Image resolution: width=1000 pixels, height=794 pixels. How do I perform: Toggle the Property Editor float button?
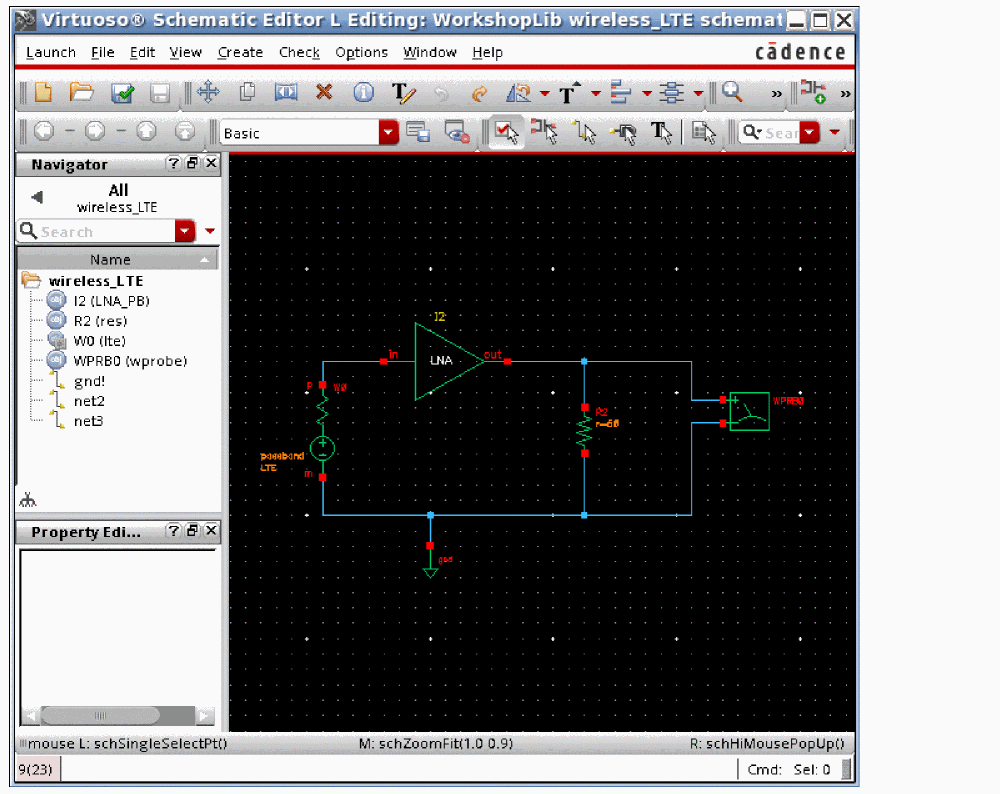pos(193,532)
